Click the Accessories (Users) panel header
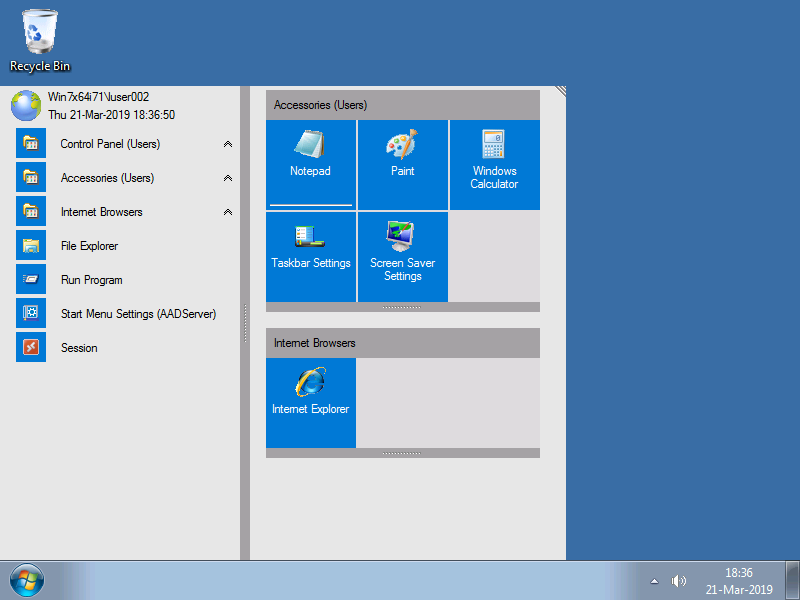This screenshot has width=800, height=600. point(402,105)
